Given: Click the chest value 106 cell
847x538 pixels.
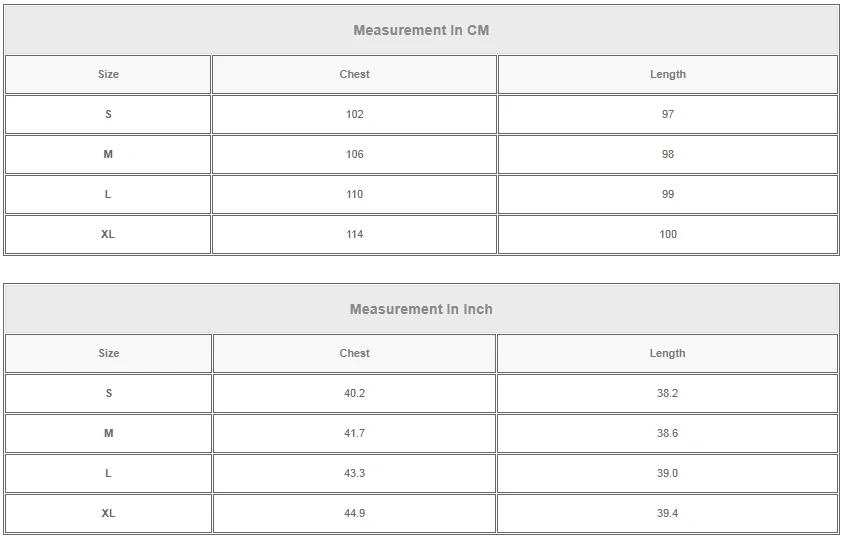Looking at the screenshot, I should point(354,154).
